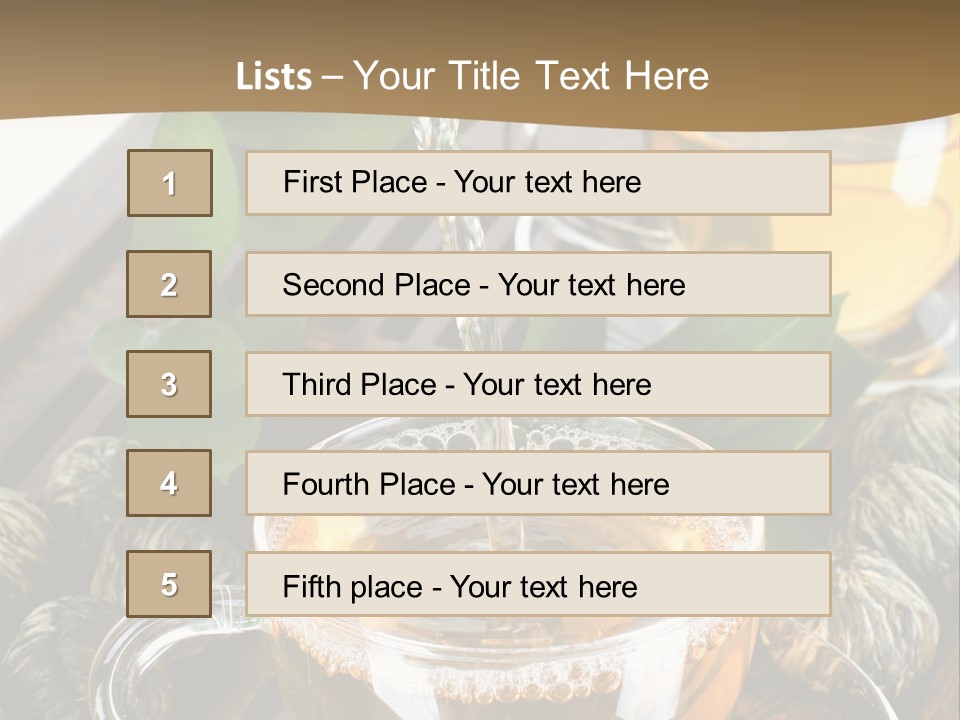
Task: Click the Third Place text box
Action: pos(538,384)
